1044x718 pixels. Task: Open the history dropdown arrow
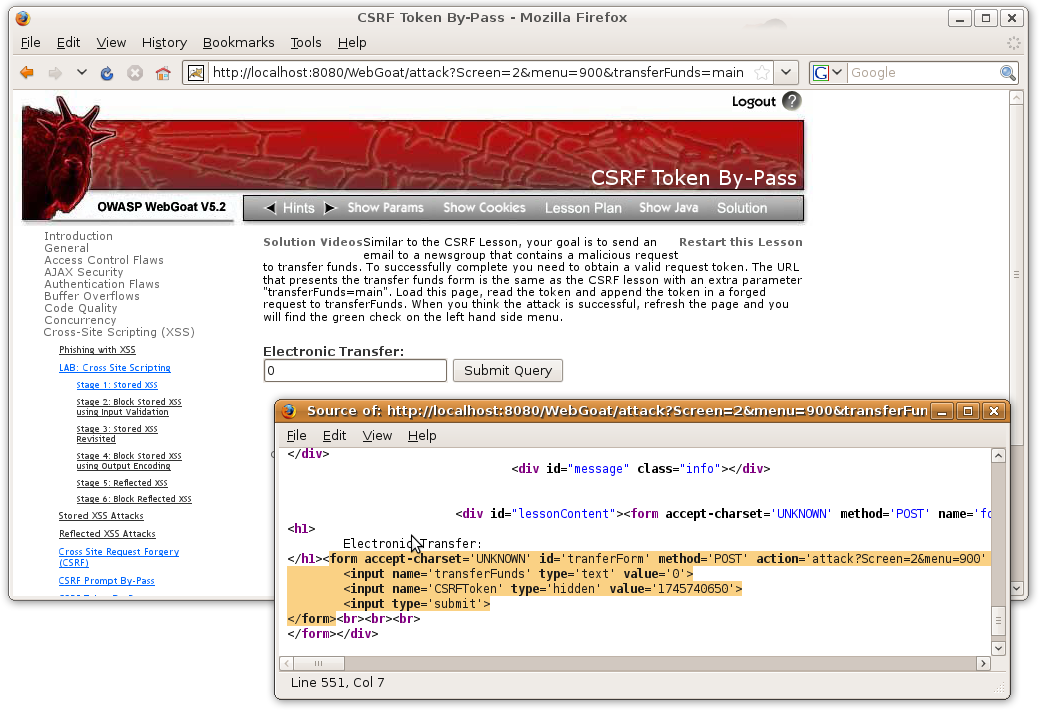tap(82, 73)
